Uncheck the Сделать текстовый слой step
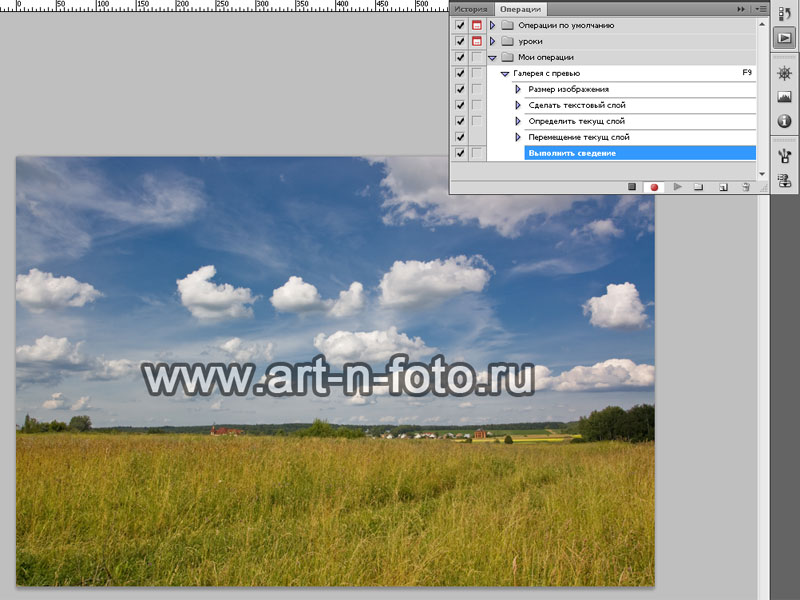Screen dimensions: 800x600 [x=460, y=105]
